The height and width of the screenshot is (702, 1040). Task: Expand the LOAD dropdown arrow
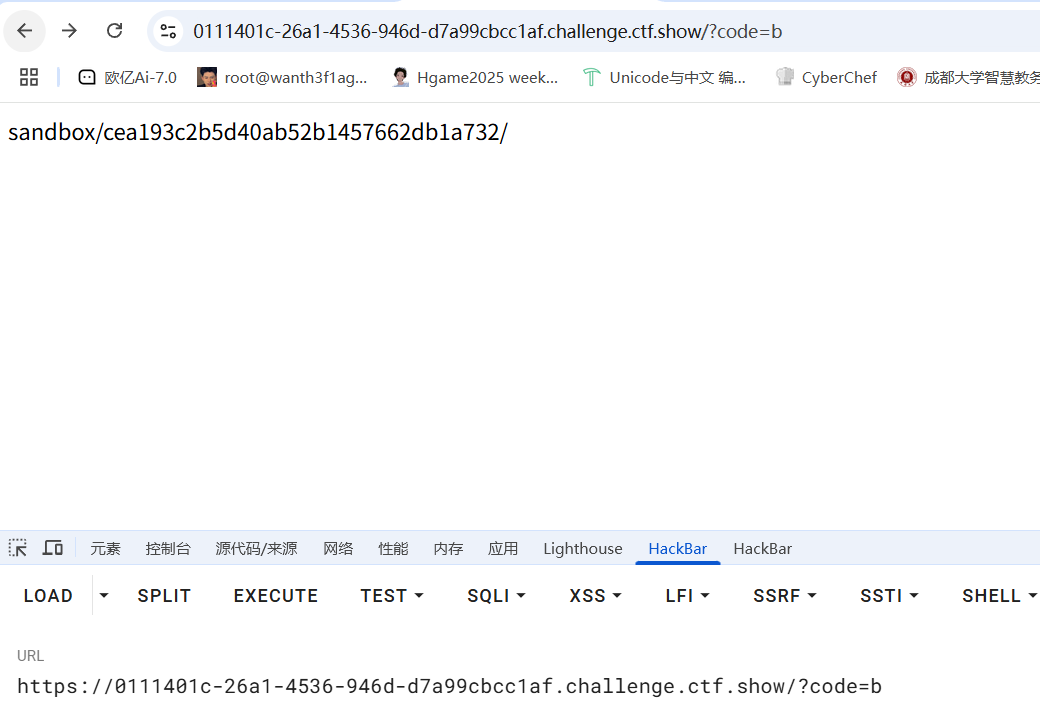pyautogui.click(x=104, y=595)
